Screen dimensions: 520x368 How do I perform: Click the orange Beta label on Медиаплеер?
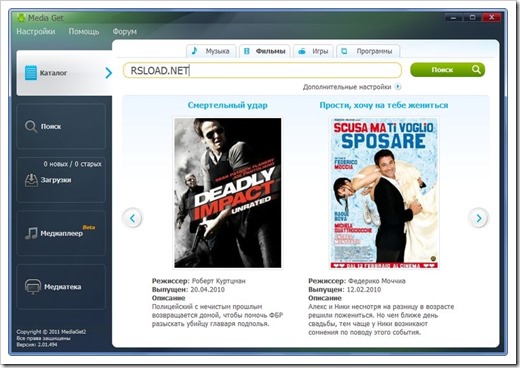pyautogui.click(x=89, y=227)
